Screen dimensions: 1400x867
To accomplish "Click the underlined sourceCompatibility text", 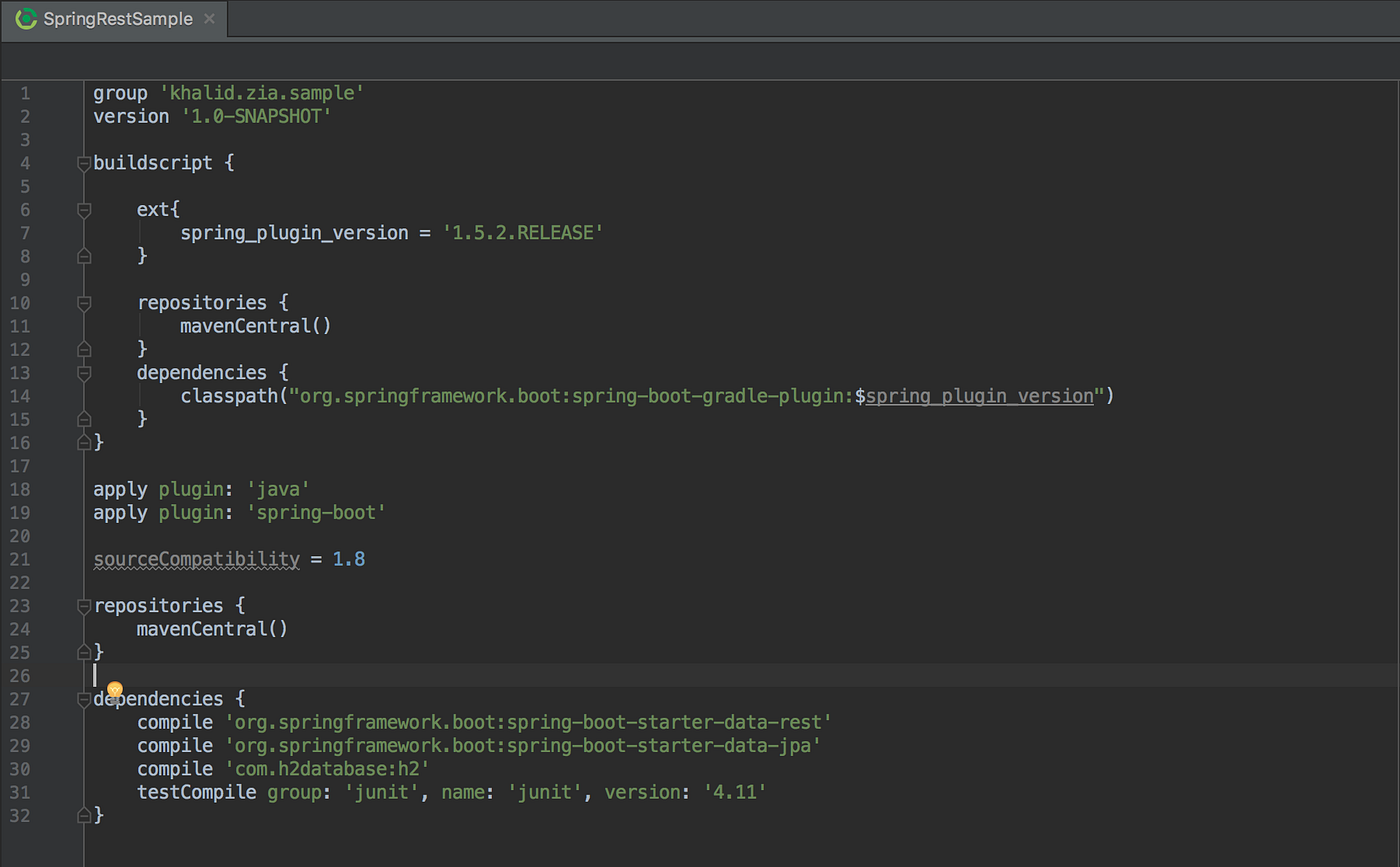I will click(x=196, y=559).
